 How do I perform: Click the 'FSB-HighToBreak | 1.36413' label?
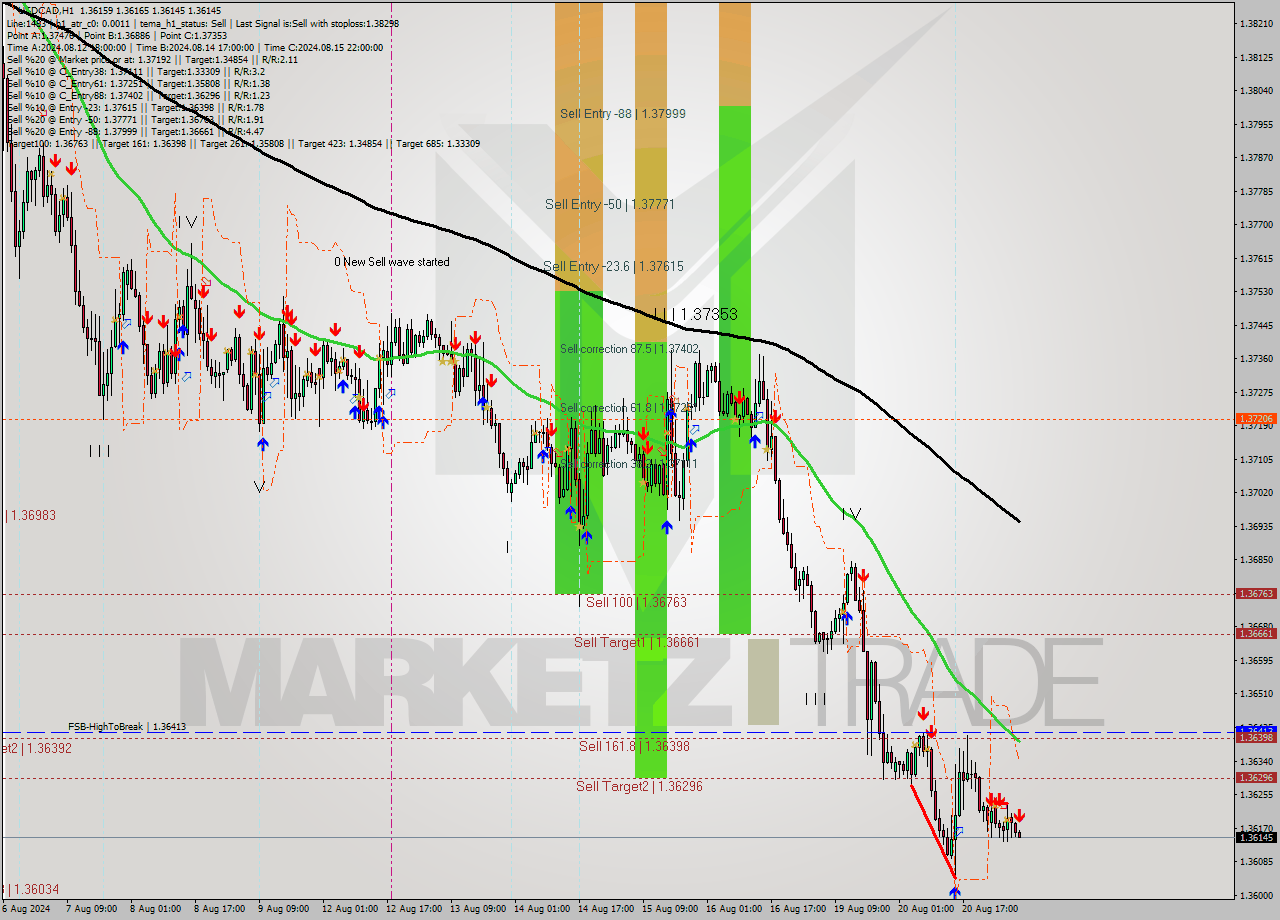click(x=127, y=727)
